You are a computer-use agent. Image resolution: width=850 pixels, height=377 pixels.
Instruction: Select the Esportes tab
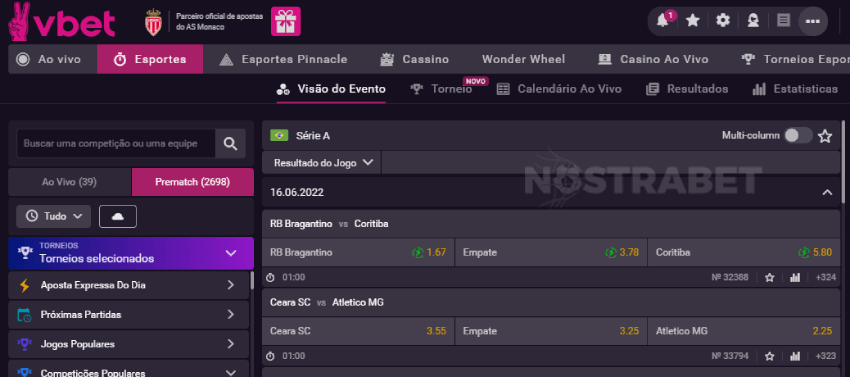coord(150,59)
